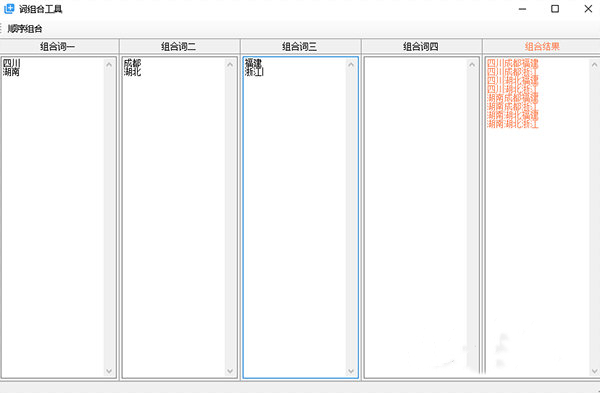Click the app icon in title bar
Viewport: 600px width, 393px height.
[9, 9]
